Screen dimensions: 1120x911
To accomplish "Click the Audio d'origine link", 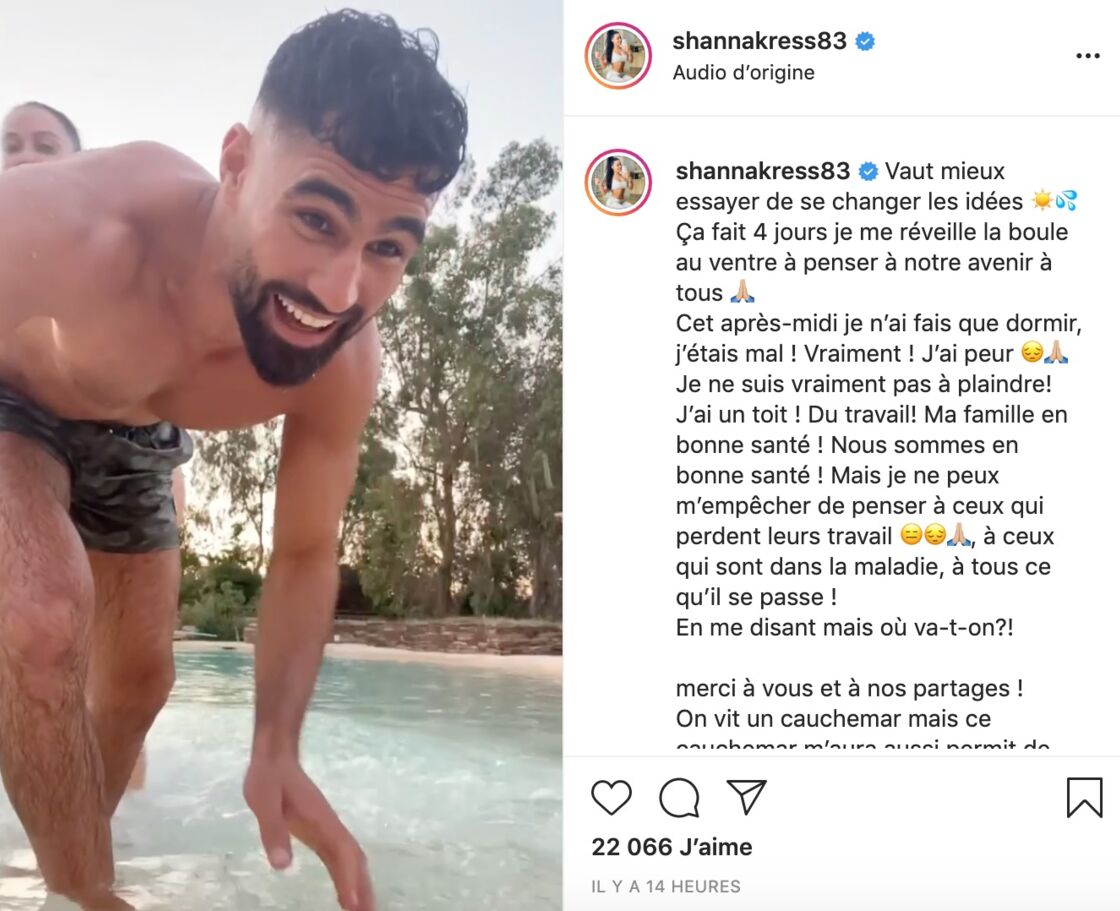I will (x=743, y=73).
